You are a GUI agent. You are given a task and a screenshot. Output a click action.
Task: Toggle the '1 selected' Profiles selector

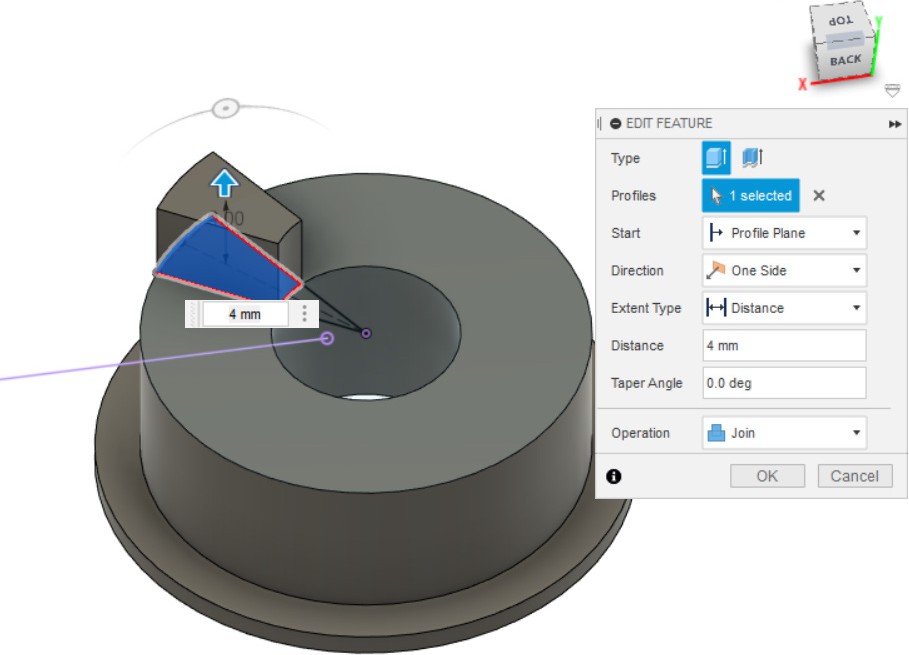coord(750,196)
